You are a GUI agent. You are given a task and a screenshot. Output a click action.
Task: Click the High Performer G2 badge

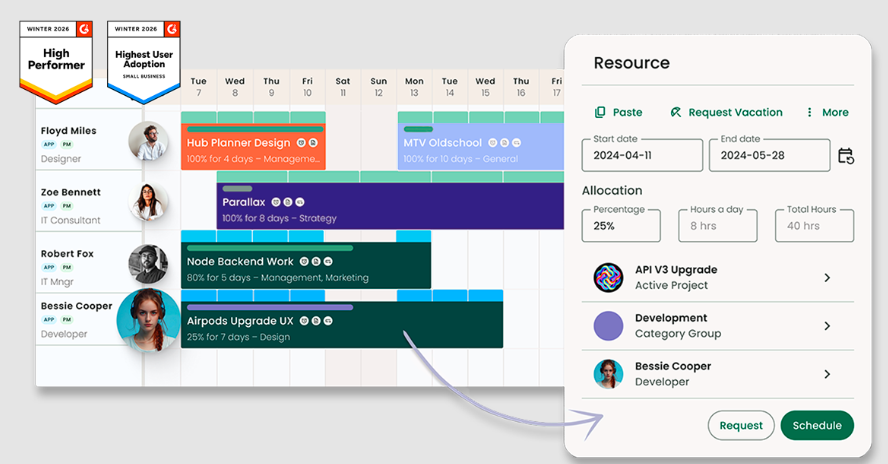[x=56, y=62]
